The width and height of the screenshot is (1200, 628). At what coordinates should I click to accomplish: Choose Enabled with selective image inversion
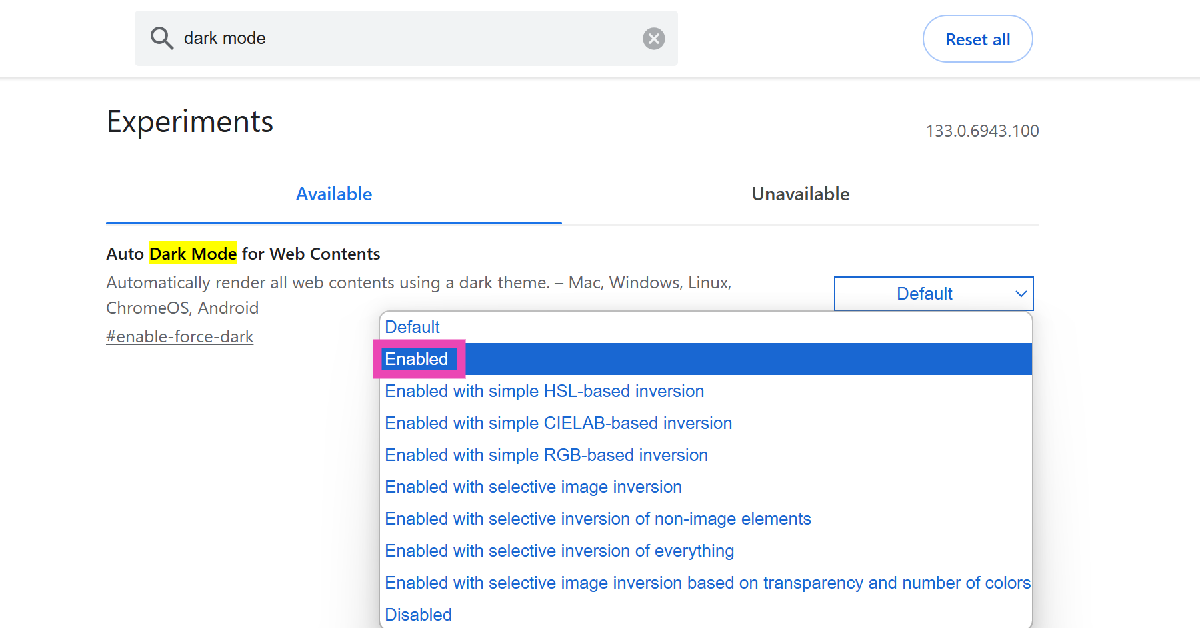tap(533, 487)
